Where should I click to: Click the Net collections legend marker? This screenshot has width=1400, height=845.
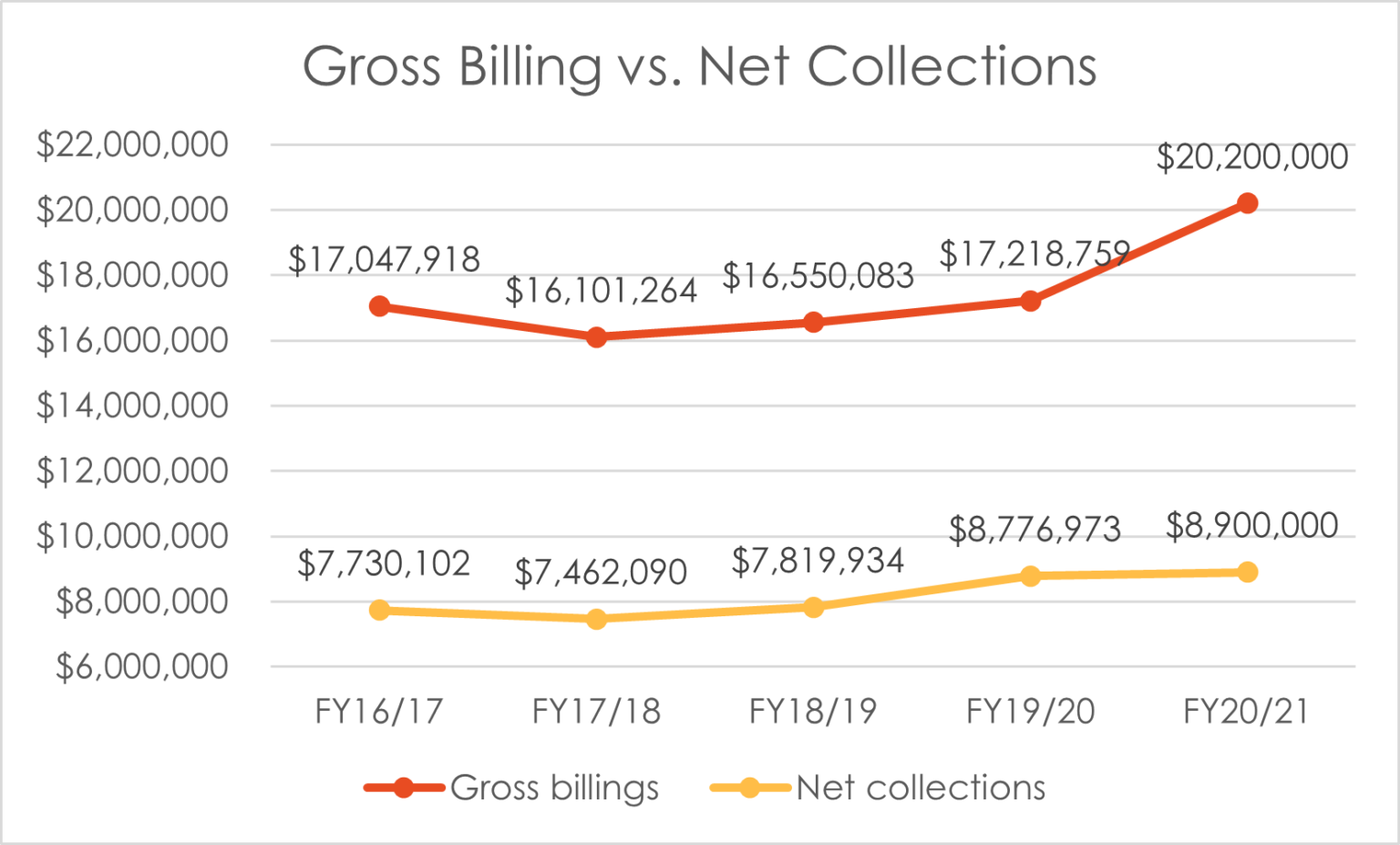(749, 788)
